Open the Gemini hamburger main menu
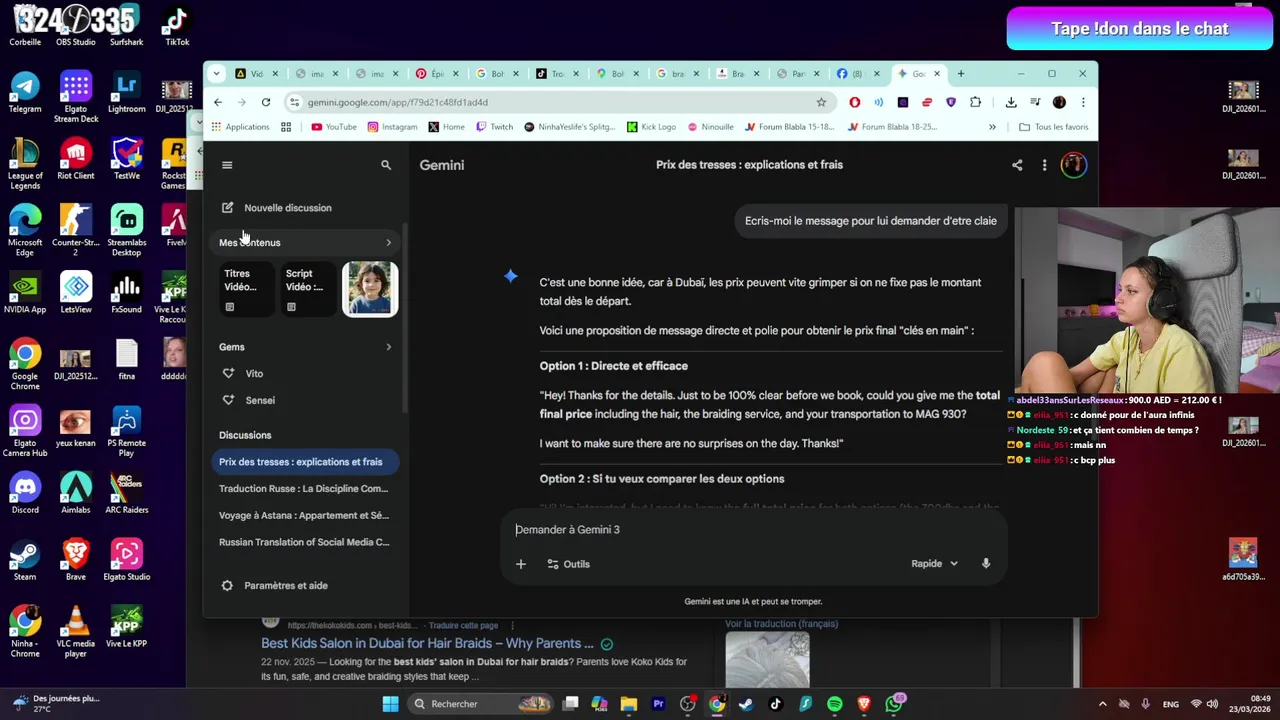Image resolution: width=1280 pixels, height=720 pixels. (x=227, y=165)
